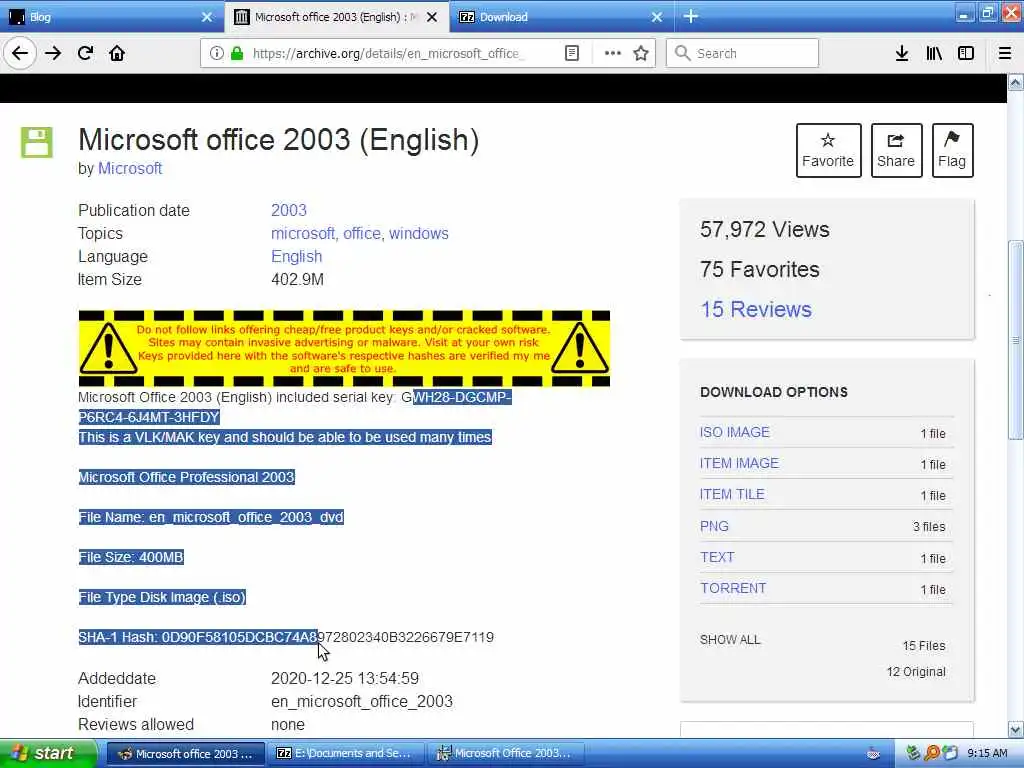The image size is (1024, 768).
Task: Add item to favorites with Favorite button
Action: [x=828, y=150]
